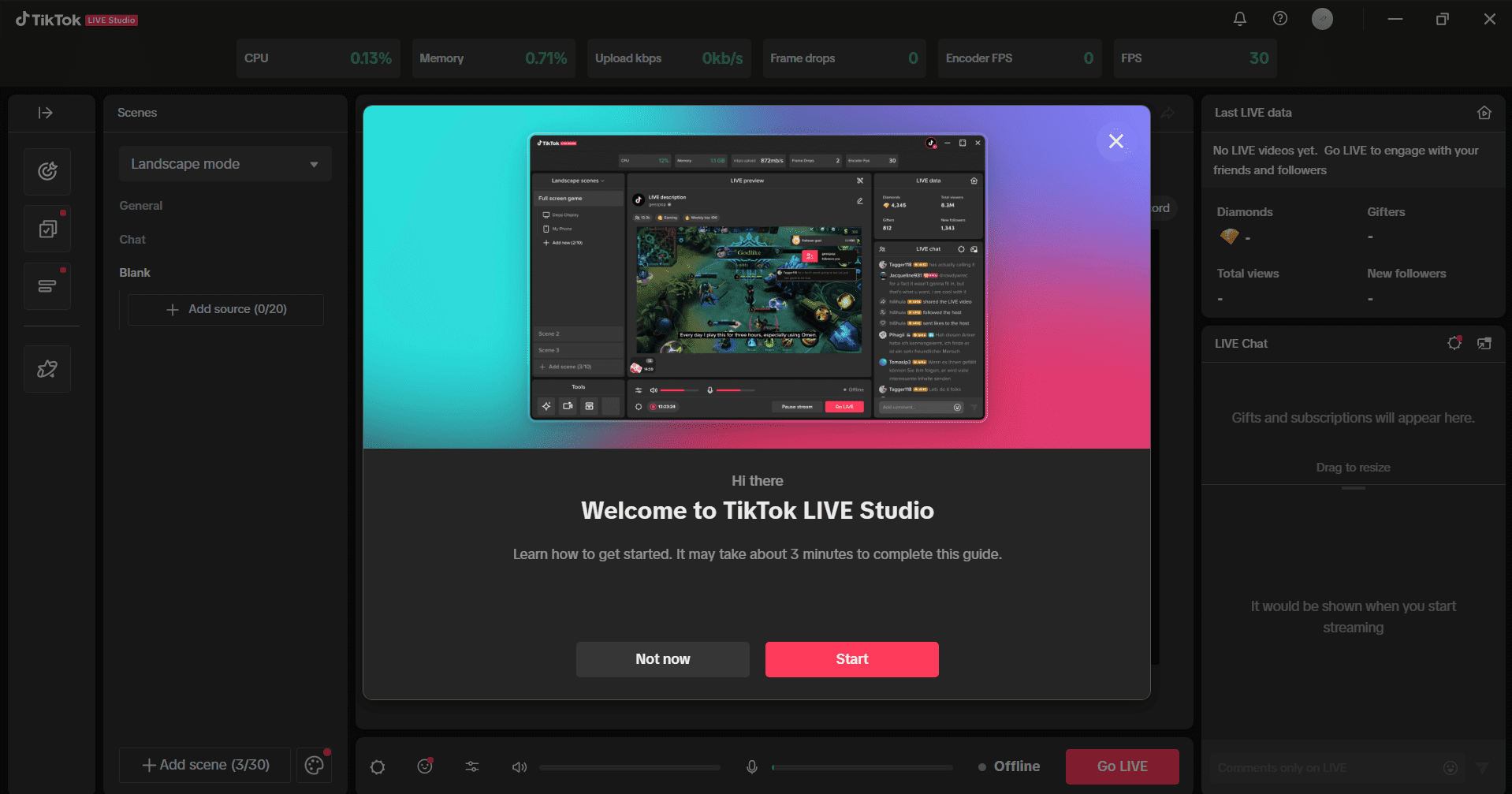Open the enhance settings gear in bottom toolbar
This screenshot has height=794, width=1512.
pos(377,766)
